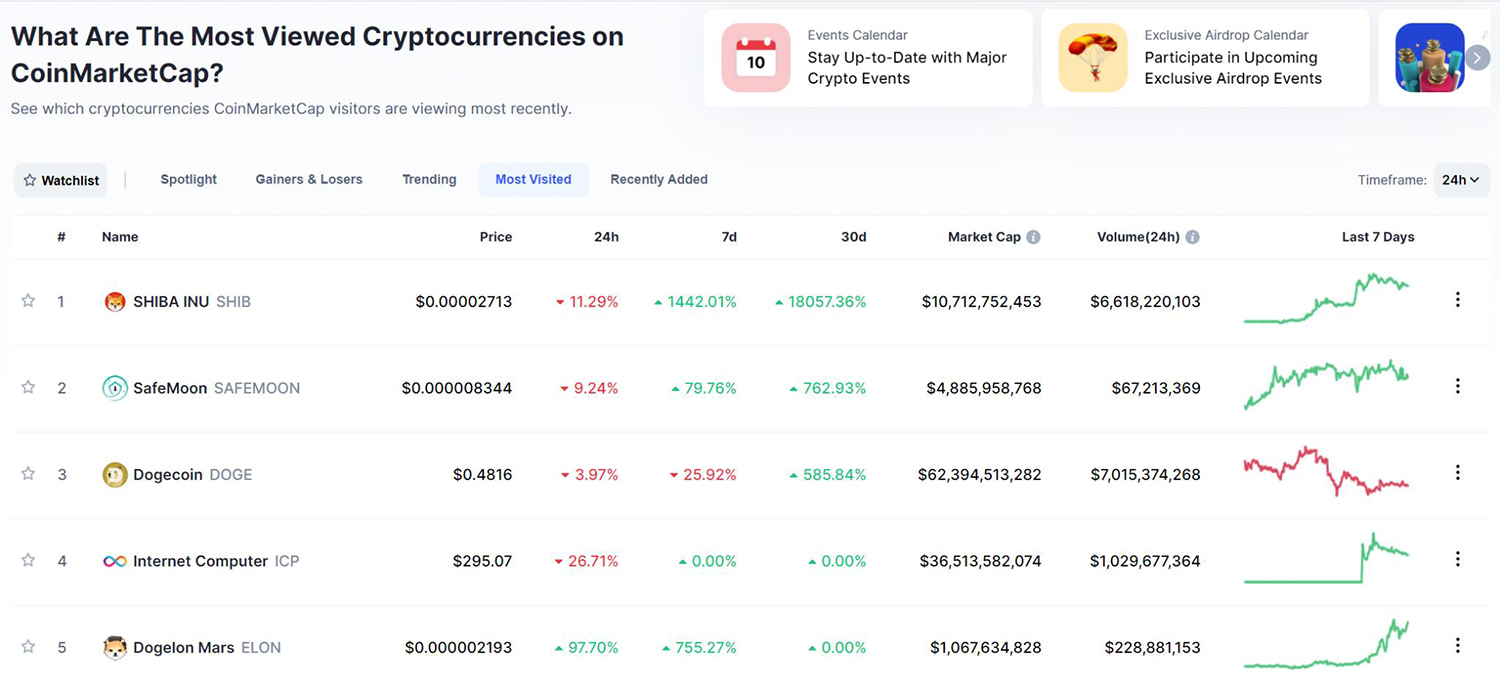This screenshot has width=1500, height=686.
Task: Click Internet Computer 7-day price chart
Action: pos(1326,558)
